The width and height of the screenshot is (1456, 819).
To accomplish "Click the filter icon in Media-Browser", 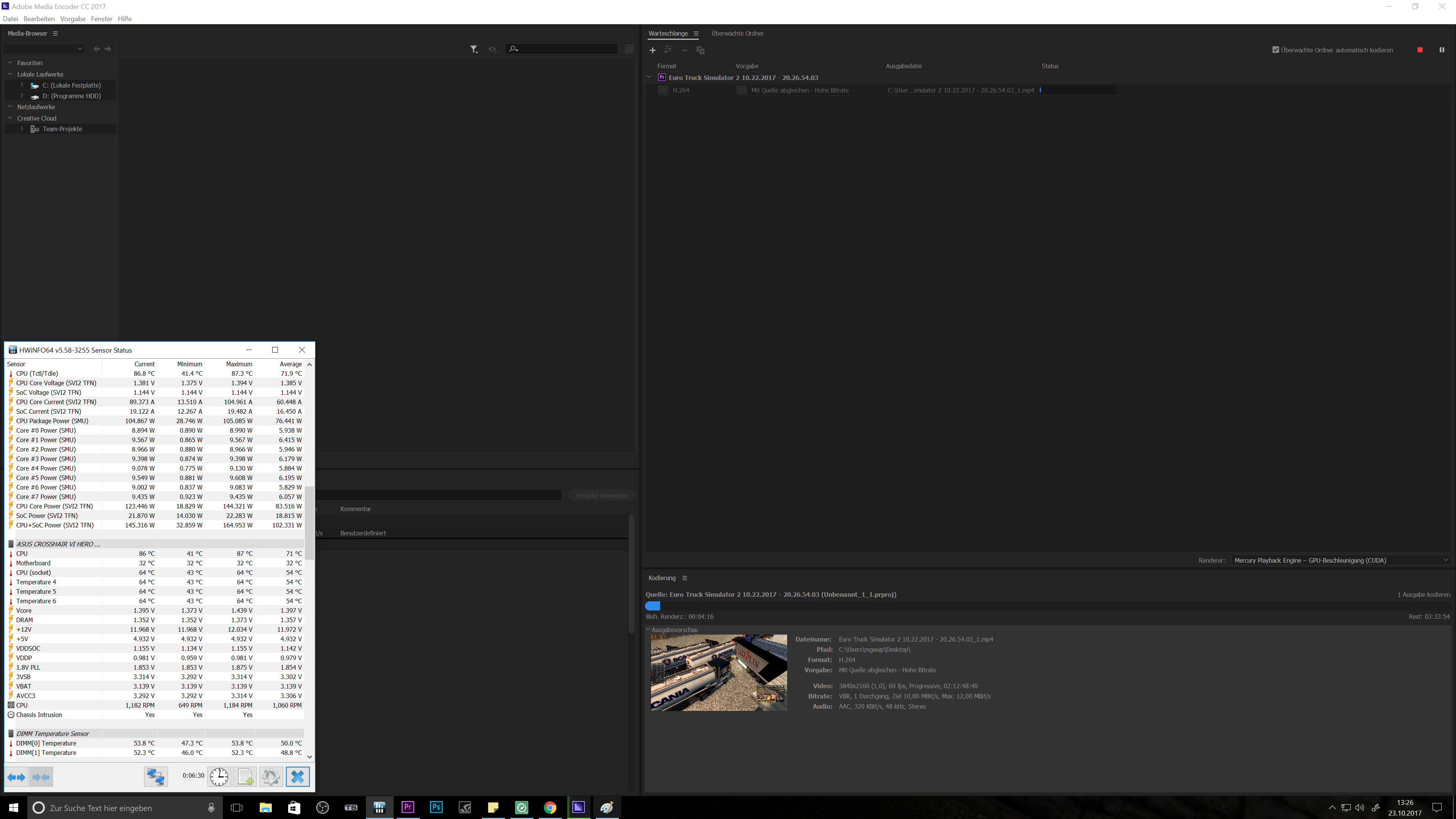I will pyautogui.click(x=474, y=49).
